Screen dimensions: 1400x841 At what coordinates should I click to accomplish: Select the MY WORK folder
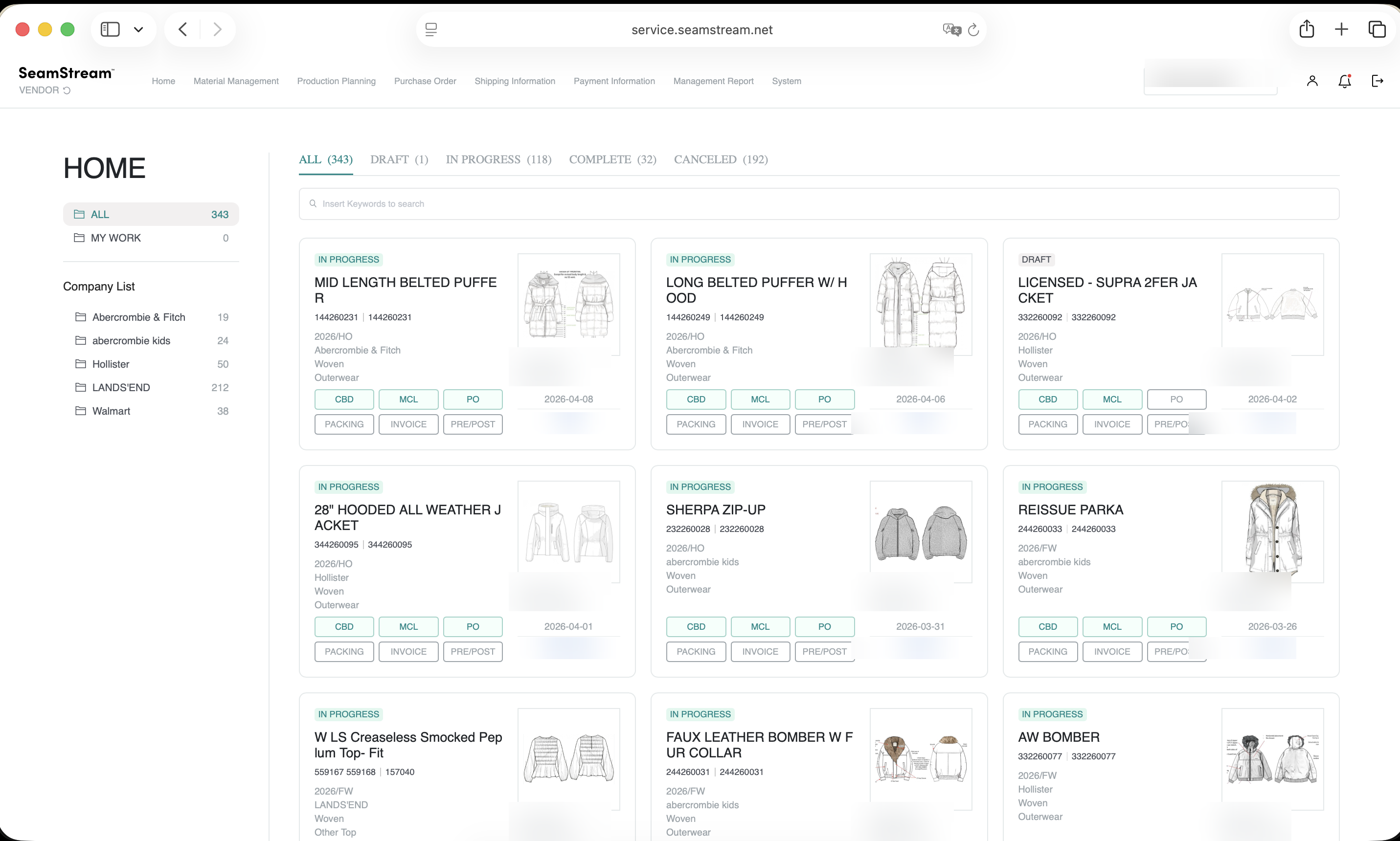click(x=151, y=238)
